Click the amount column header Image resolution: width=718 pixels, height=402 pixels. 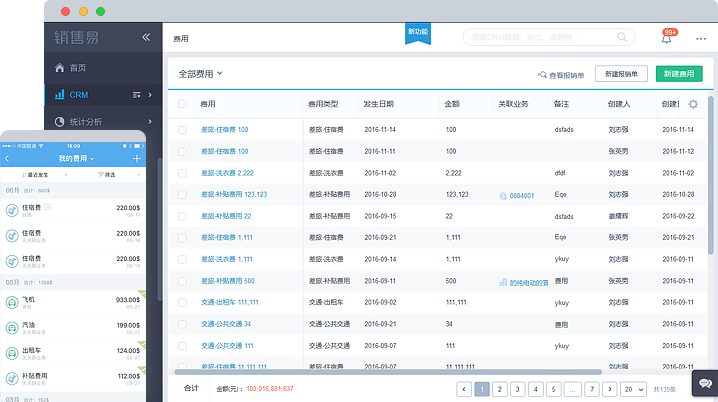coord(452,104)
